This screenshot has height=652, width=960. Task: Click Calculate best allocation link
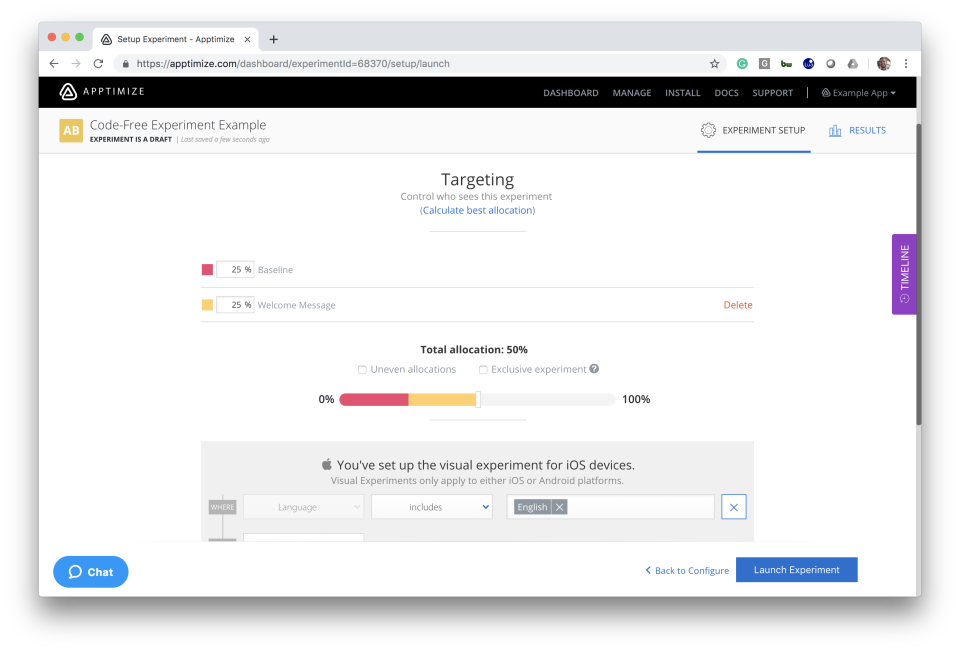pyautogui.click(x=478, y=210)
